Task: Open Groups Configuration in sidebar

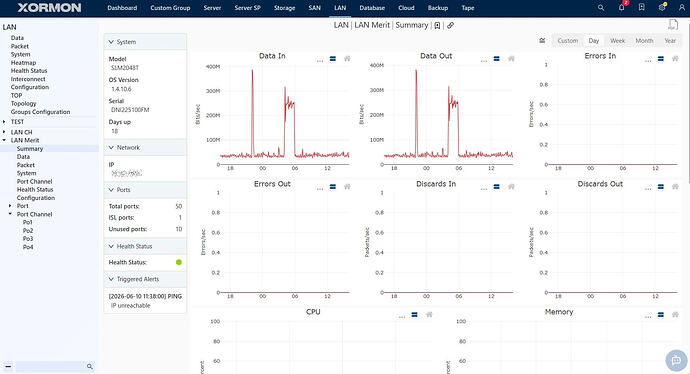Action: point(40,112)
